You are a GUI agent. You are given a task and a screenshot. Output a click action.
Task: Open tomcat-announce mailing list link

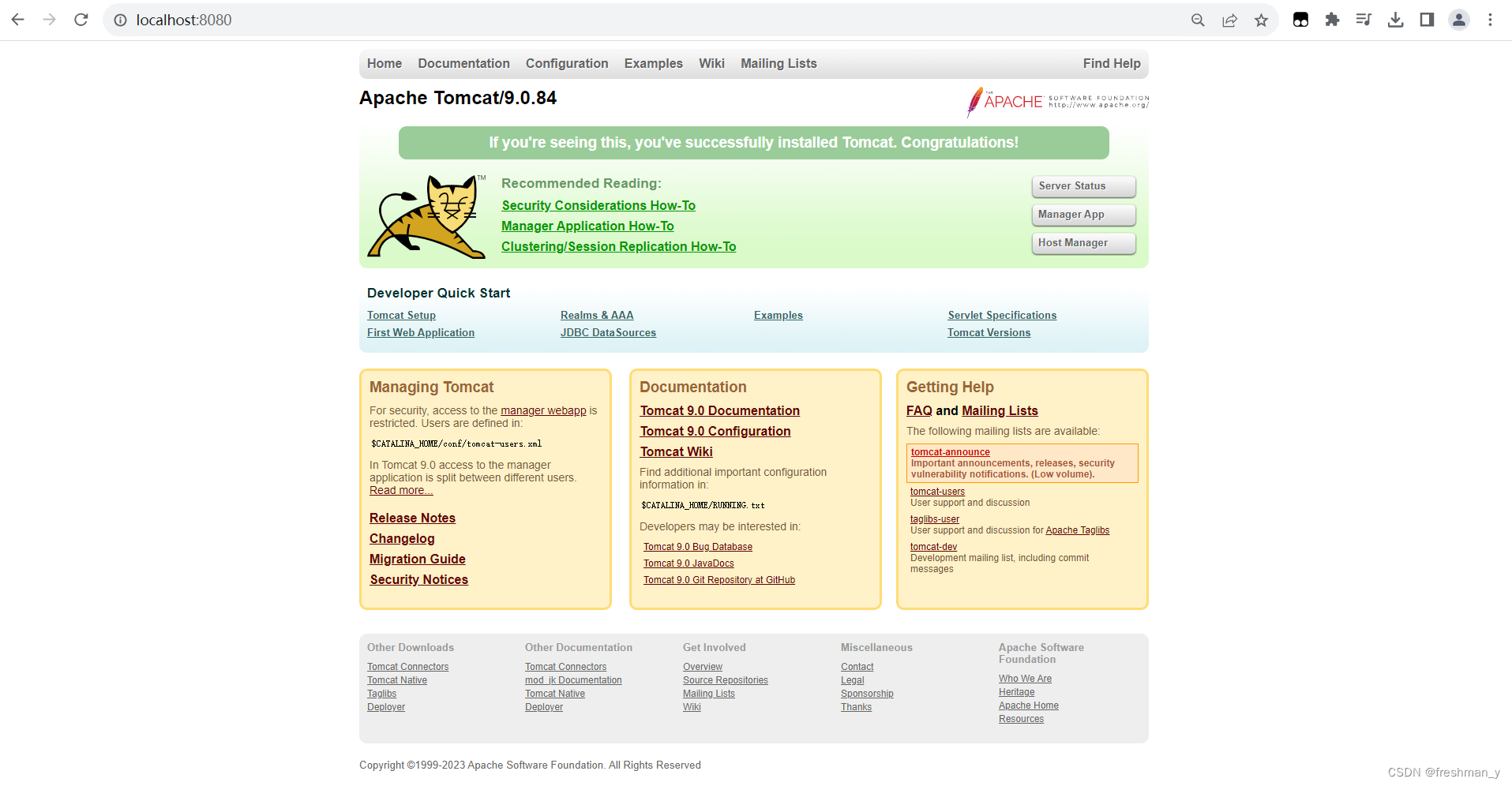(950, 452)
